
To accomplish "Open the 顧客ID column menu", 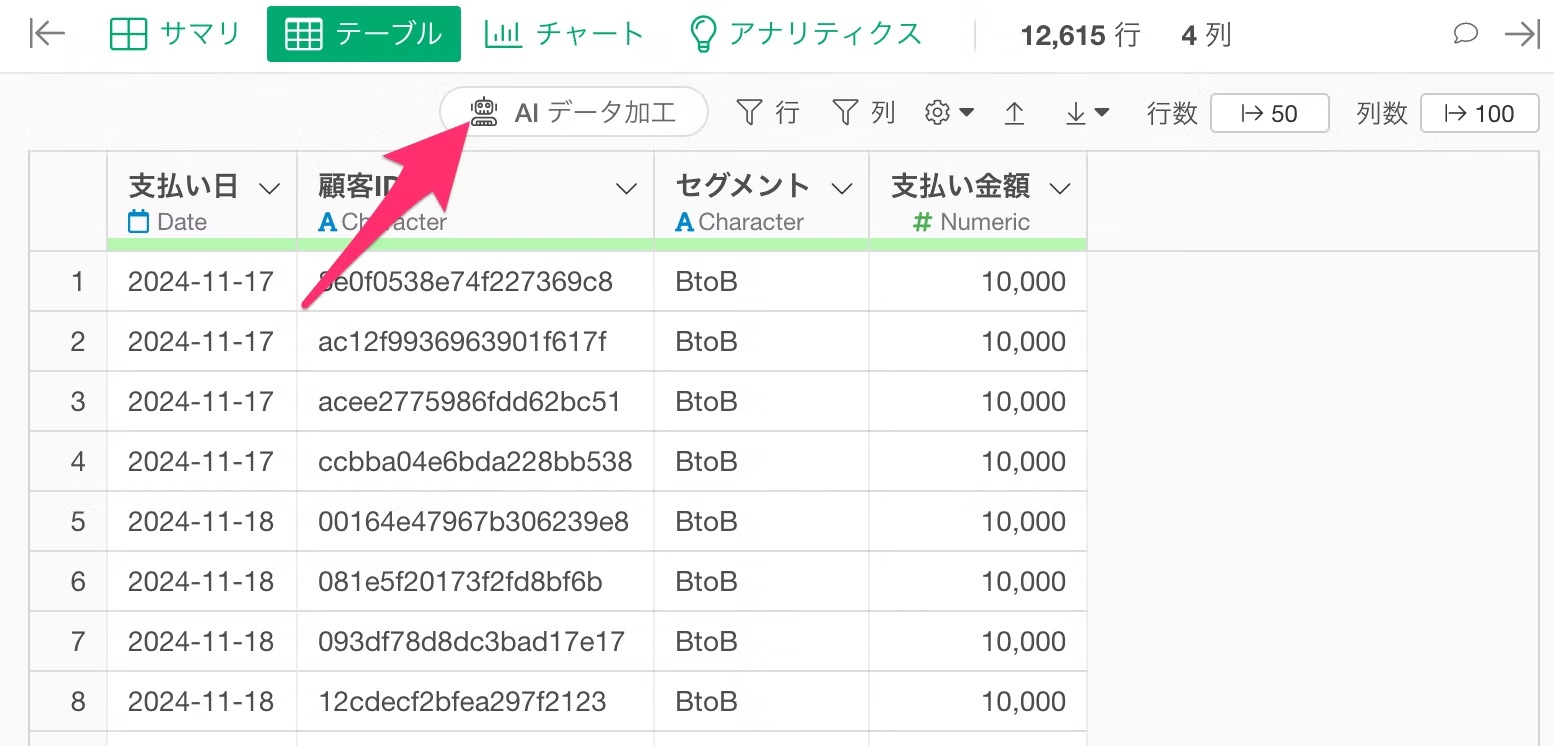I will coord(626,188).
